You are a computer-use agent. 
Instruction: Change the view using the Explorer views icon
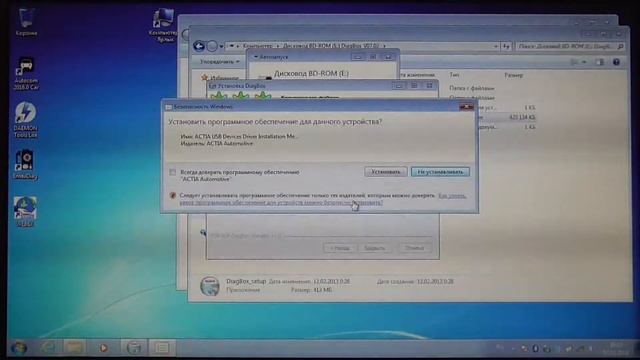[x=574, y=62]
